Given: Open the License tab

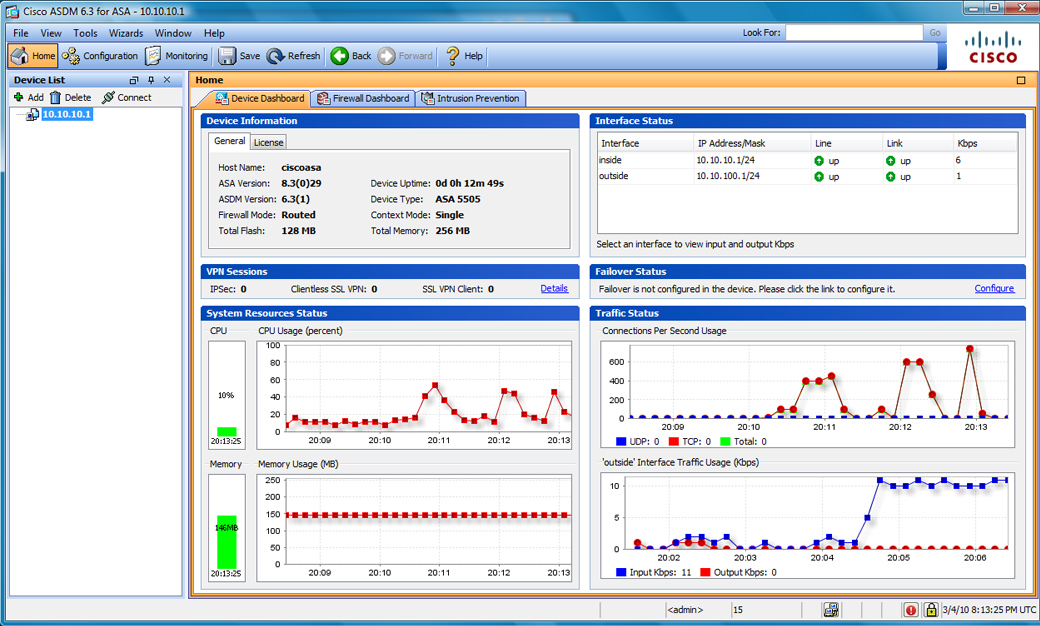Looking at the screenshot, I should coord(268,142).
